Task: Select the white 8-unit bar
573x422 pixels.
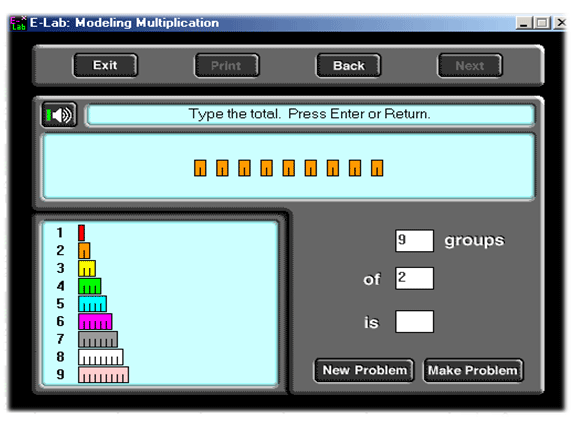Action: point(100,357)
